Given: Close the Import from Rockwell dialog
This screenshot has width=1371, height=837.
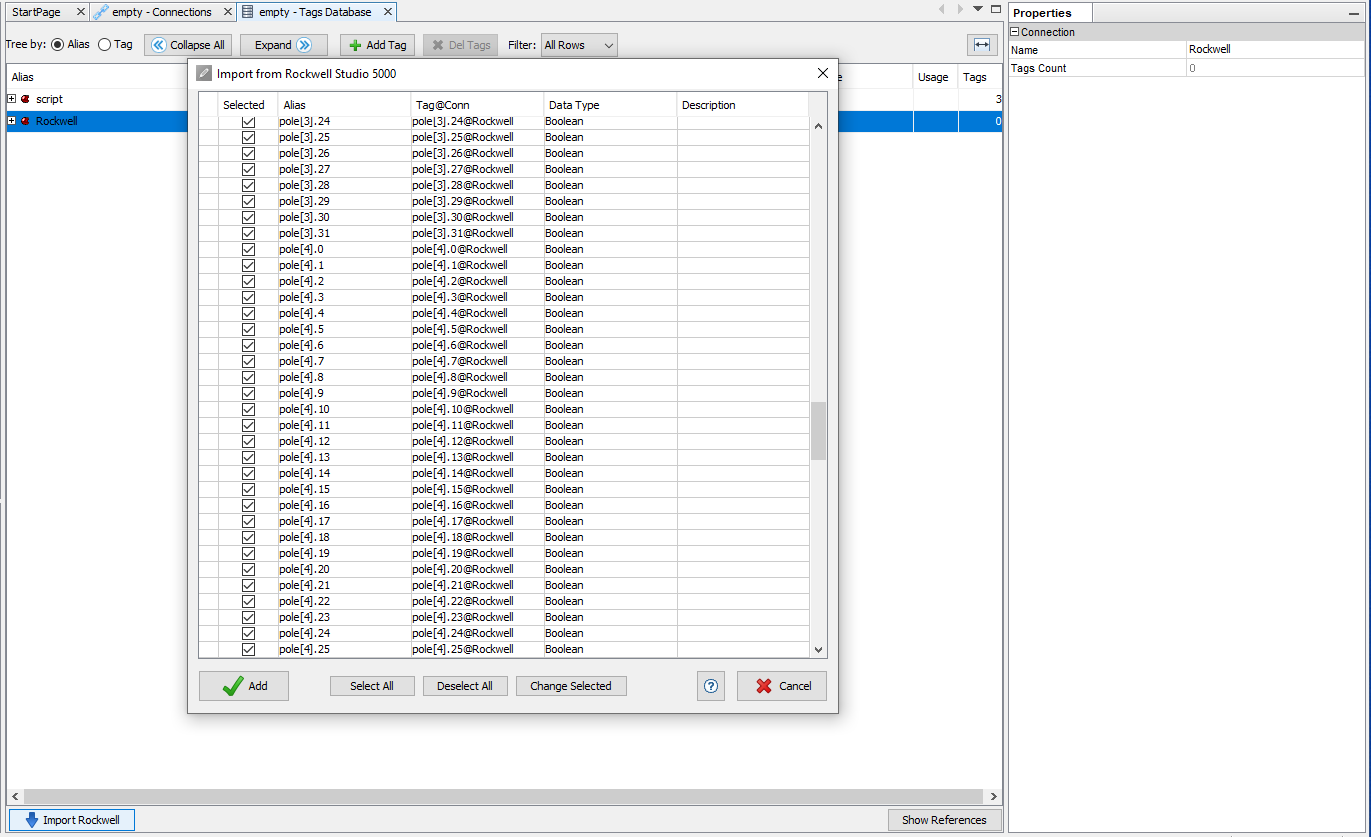Looking at the screenshot, I should click(x=823, y=73).
